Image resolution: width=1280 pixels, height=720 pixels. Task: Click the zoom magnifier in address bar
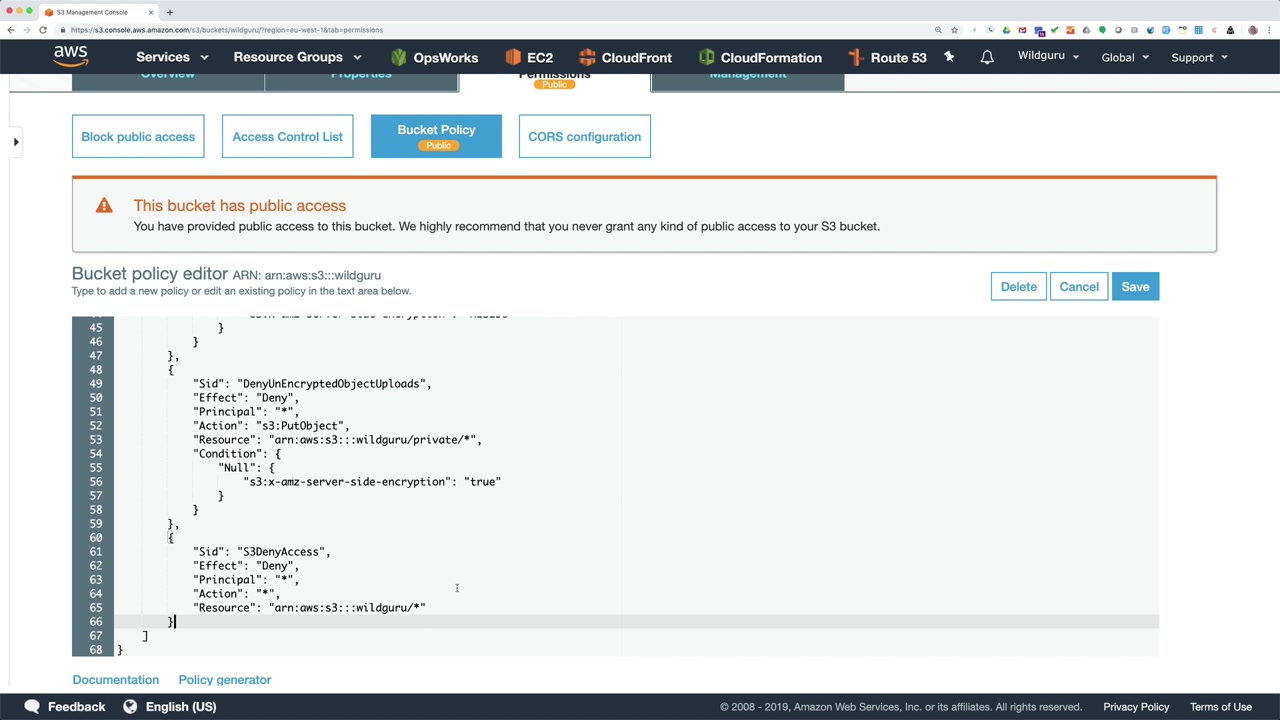click(x=938, y=30)
